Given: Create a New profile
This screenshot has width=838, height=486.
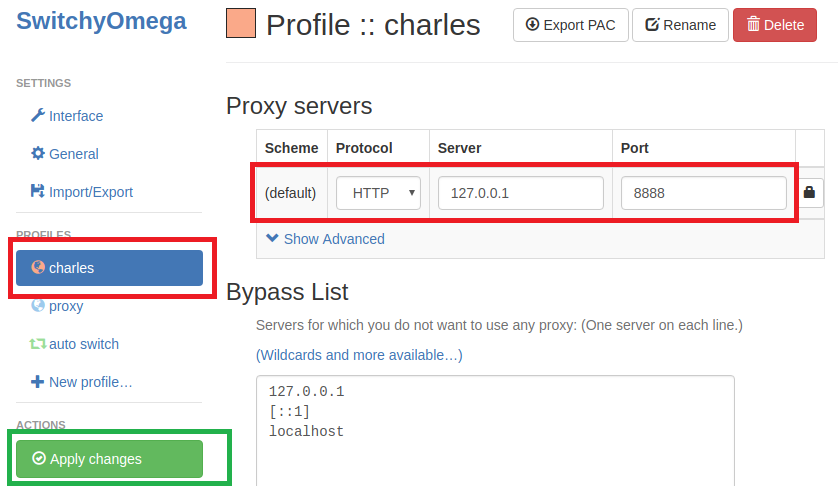Looking at the screenshot, I should pos(81,382).
